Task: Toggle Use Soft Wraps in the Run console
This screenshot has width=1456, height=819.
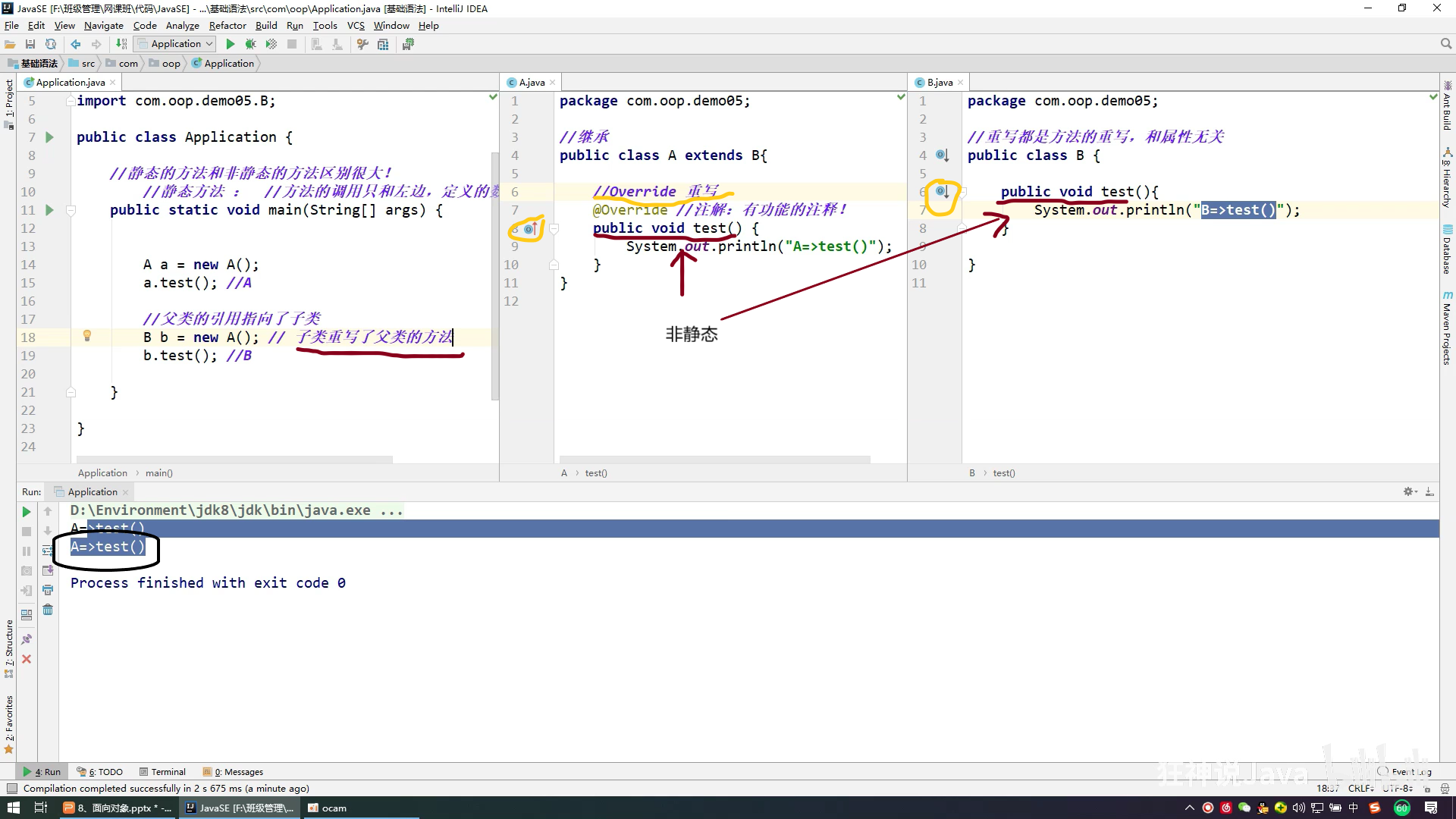Action: tap(48, 551)
